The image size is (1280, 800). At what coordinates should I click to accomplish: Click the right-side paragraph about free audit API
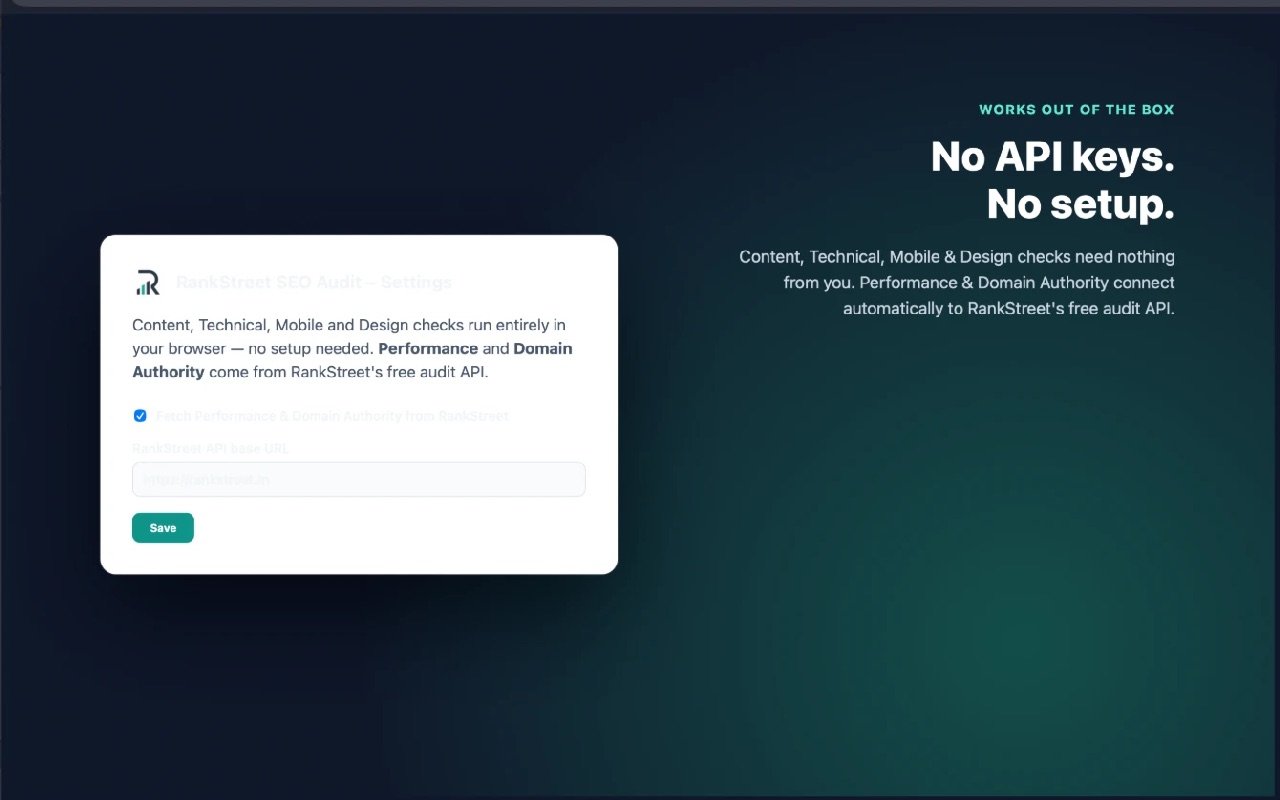click(x=957, y=283)
